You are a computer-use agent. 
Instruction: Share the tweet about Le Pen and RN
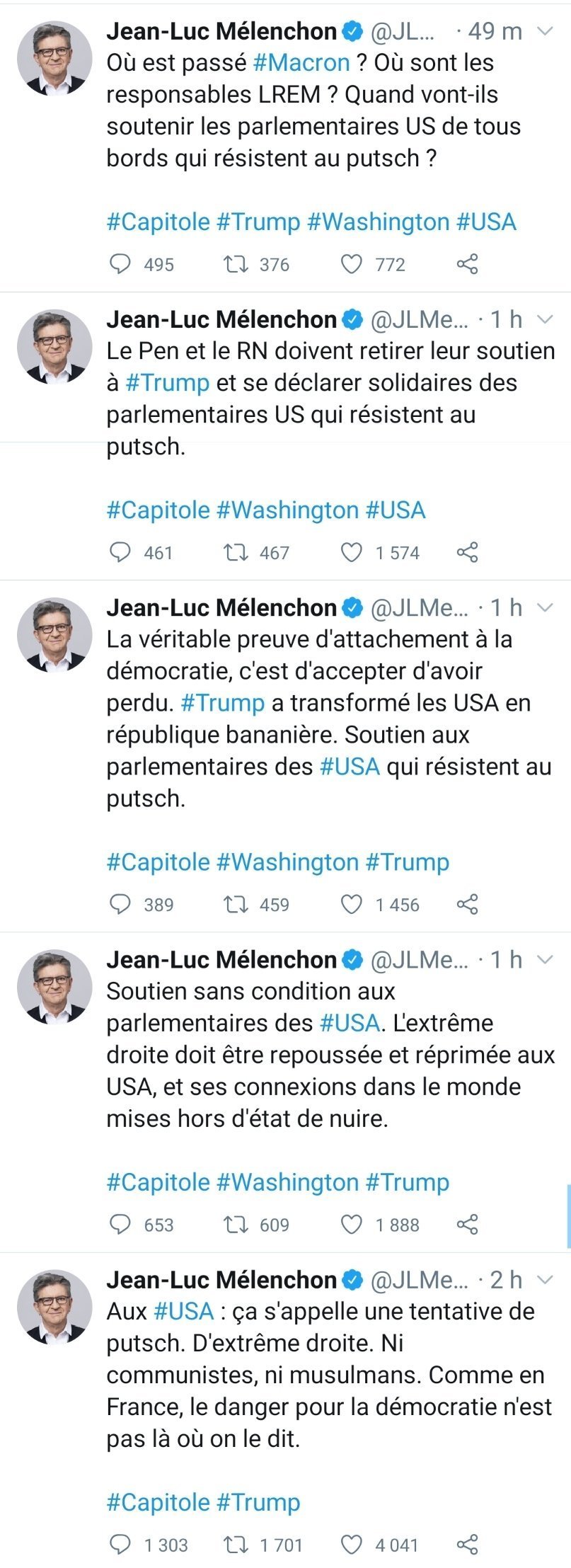[x=467, y=552]
